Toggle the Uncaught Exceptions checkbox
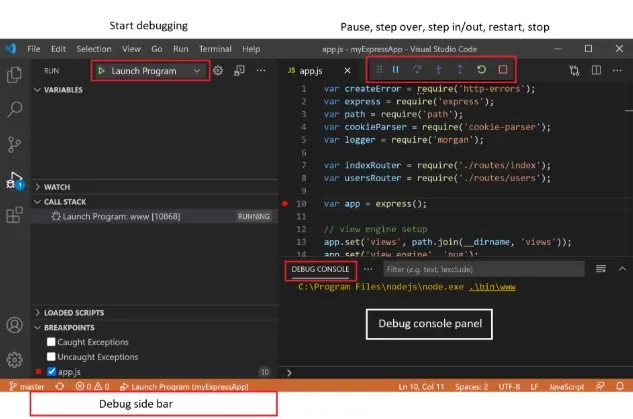This screenshot has height=419, width=633. click(x=51, y=357)
